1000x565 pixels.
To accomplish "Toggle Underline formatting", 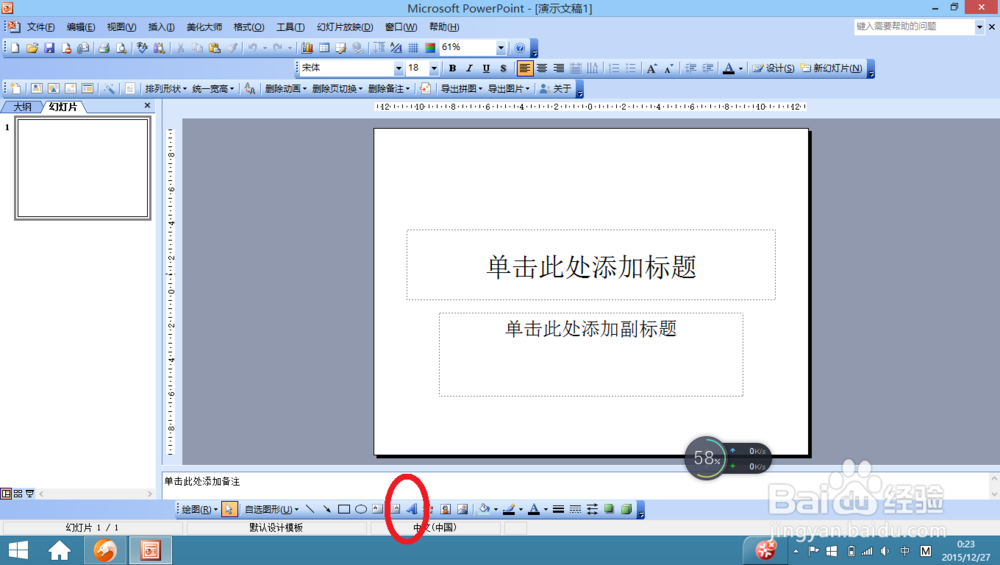I will pos(486,68).
